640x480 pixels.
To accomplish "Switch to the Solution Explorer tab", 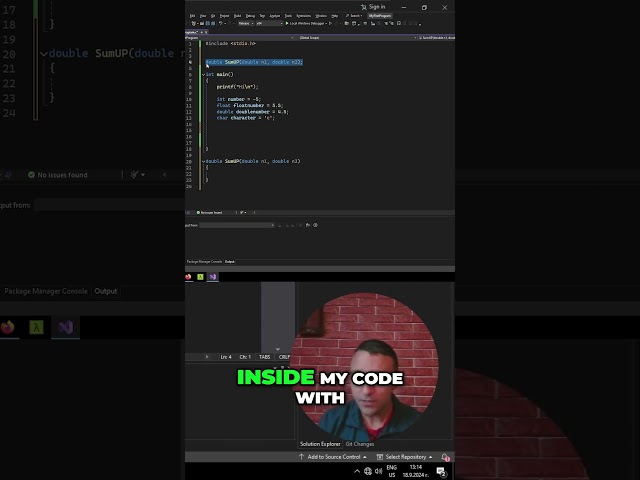I will click(x=320, y=444).
